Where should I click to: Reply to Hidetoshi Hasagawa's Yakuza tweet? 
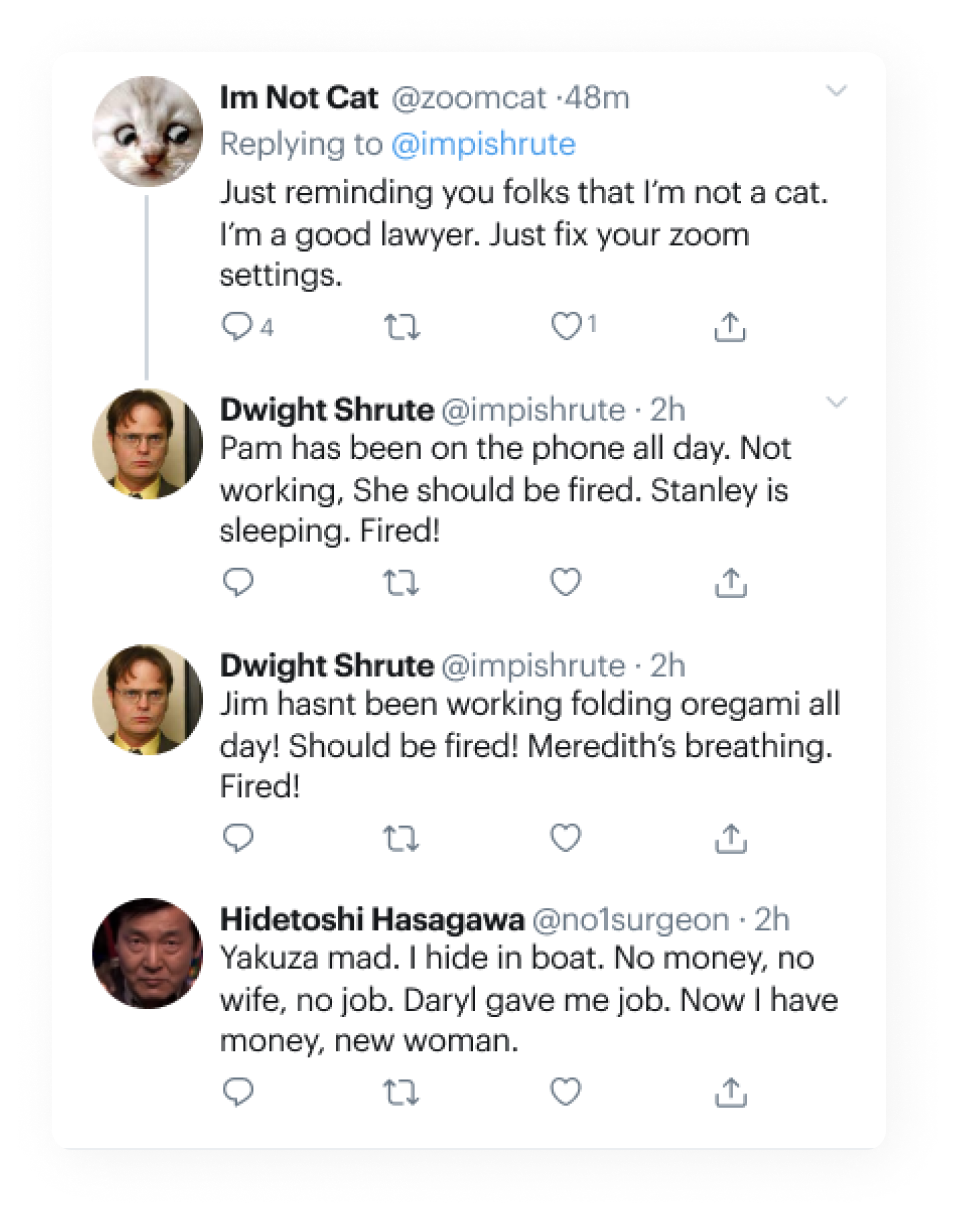point(237,1093)
